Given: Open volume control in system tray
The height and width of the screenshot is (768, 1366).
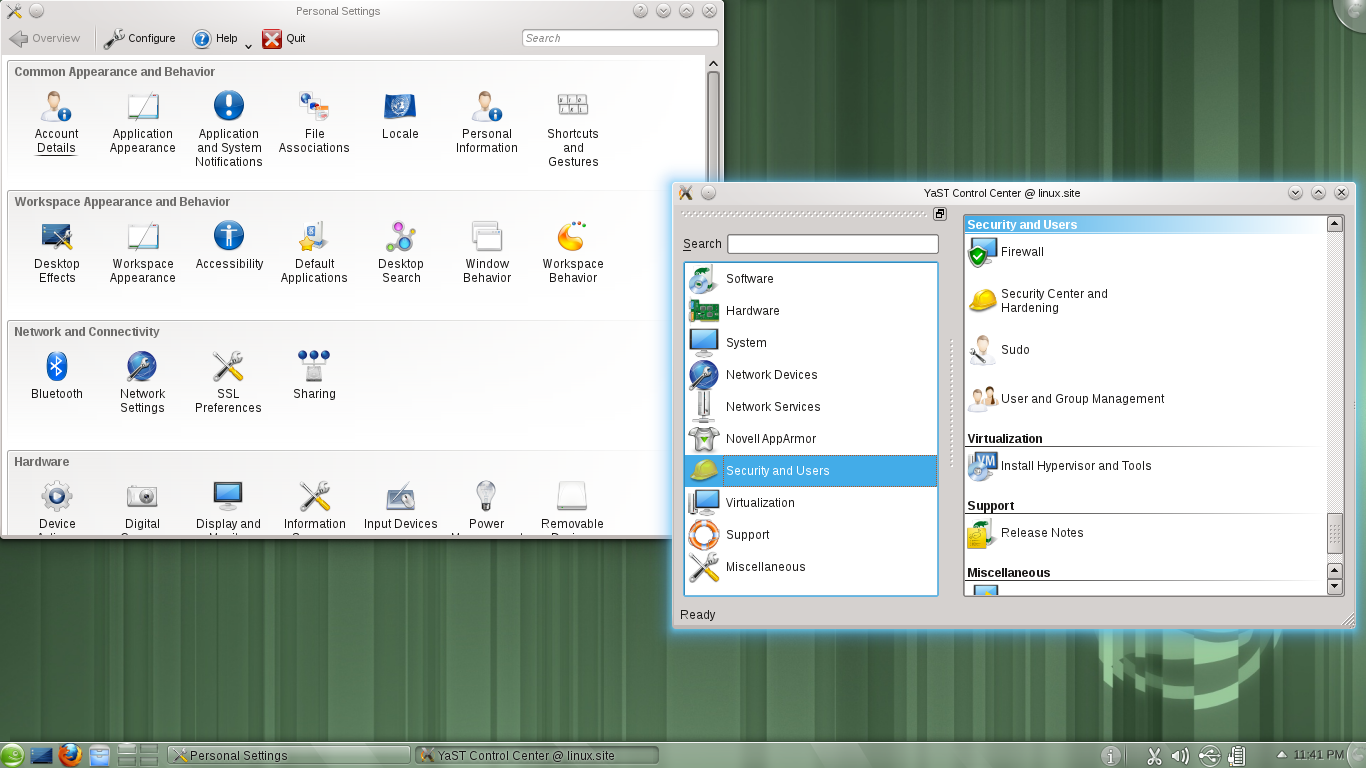Looking at the screenshot, I should [1180, 756].
